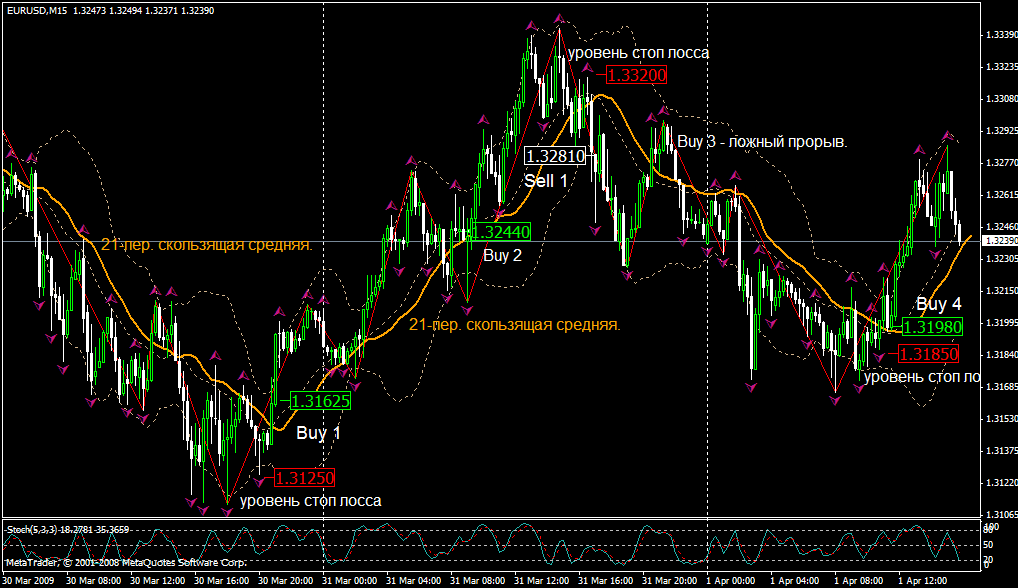Click the red 1.31250 price tag

pyautogui.click(x=304, y=478)
